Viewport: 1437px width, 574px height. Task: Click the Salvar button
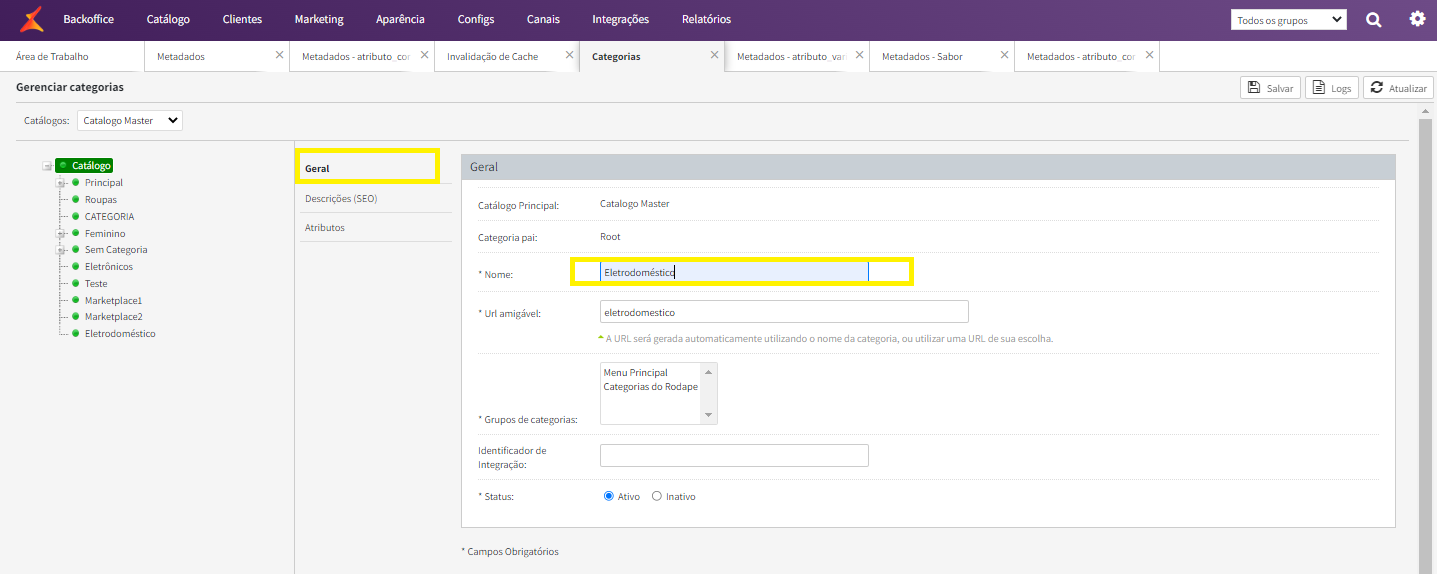point(1270,88)
